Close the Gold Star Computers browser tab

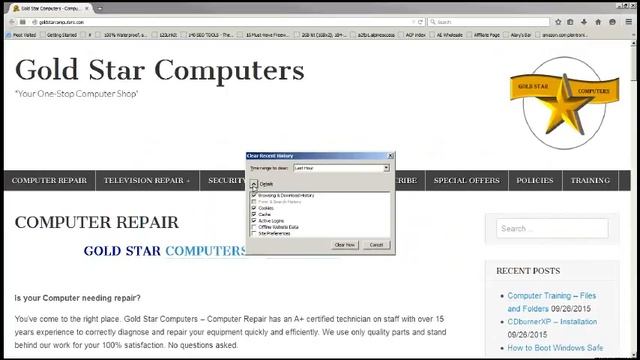(x=87, y=8)
